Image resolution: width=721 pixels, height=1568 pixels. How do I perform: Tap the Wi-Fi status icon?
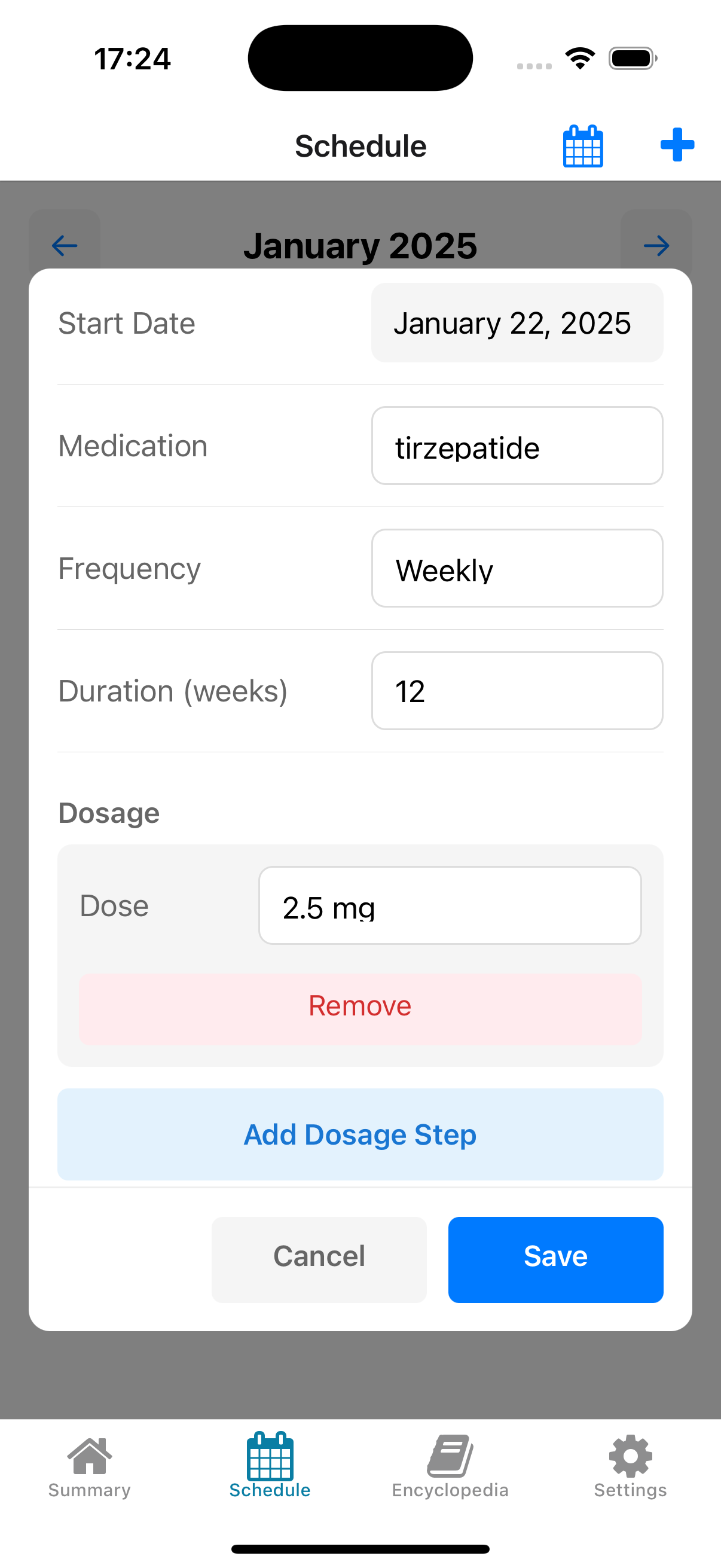point(580,59)
